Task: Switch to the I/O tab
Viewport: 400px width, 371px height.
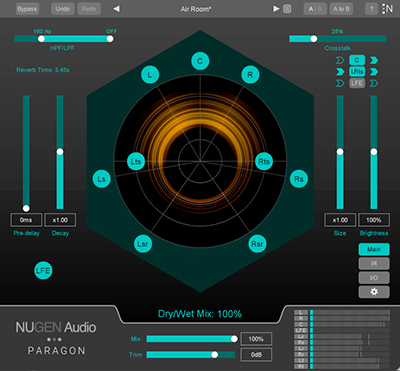Action: (374, 278)
